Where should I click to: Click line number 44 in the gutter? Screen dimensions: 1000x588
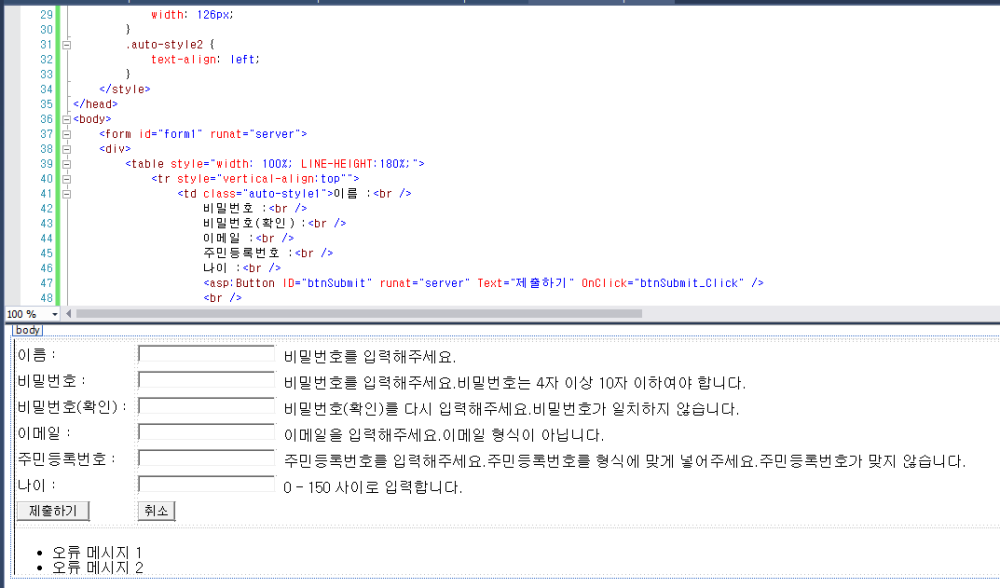(47, 239)
